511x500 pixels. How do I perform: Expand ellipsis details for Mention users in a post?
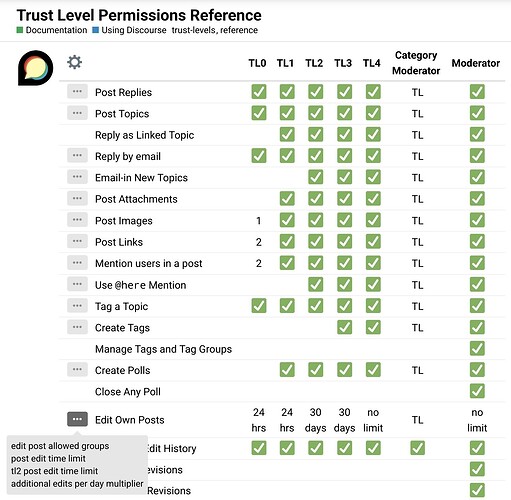pos(77,263)
